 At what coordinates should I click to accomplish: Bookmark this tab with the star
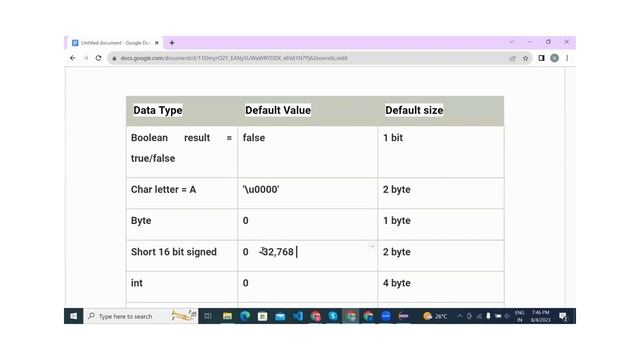point(526,58)
